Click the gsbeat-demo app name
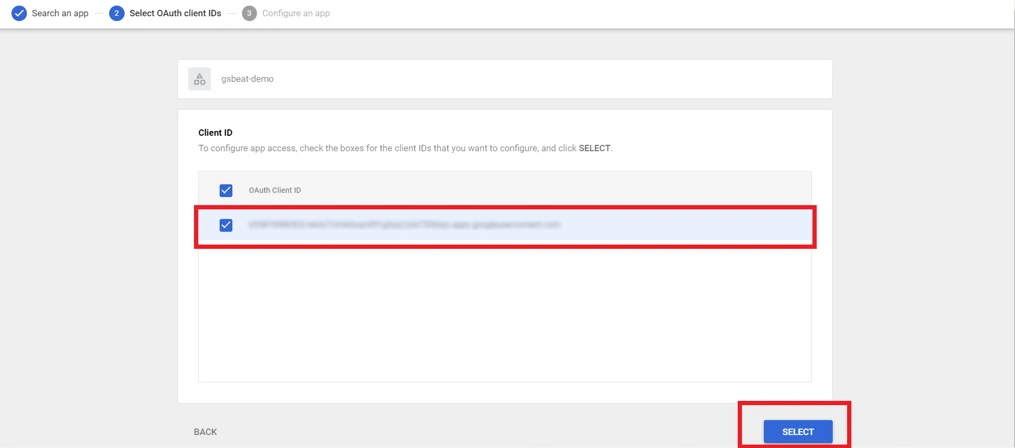1015x448 pixels. (247, 79)
